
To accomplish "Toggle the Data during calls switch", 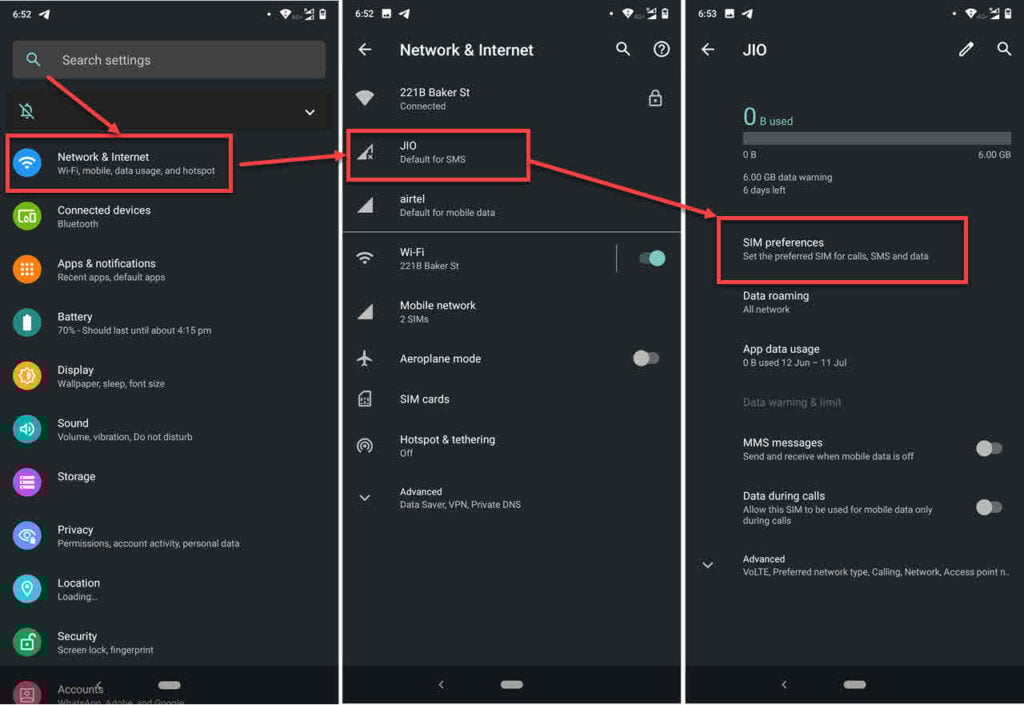I will tap(989, 507).
